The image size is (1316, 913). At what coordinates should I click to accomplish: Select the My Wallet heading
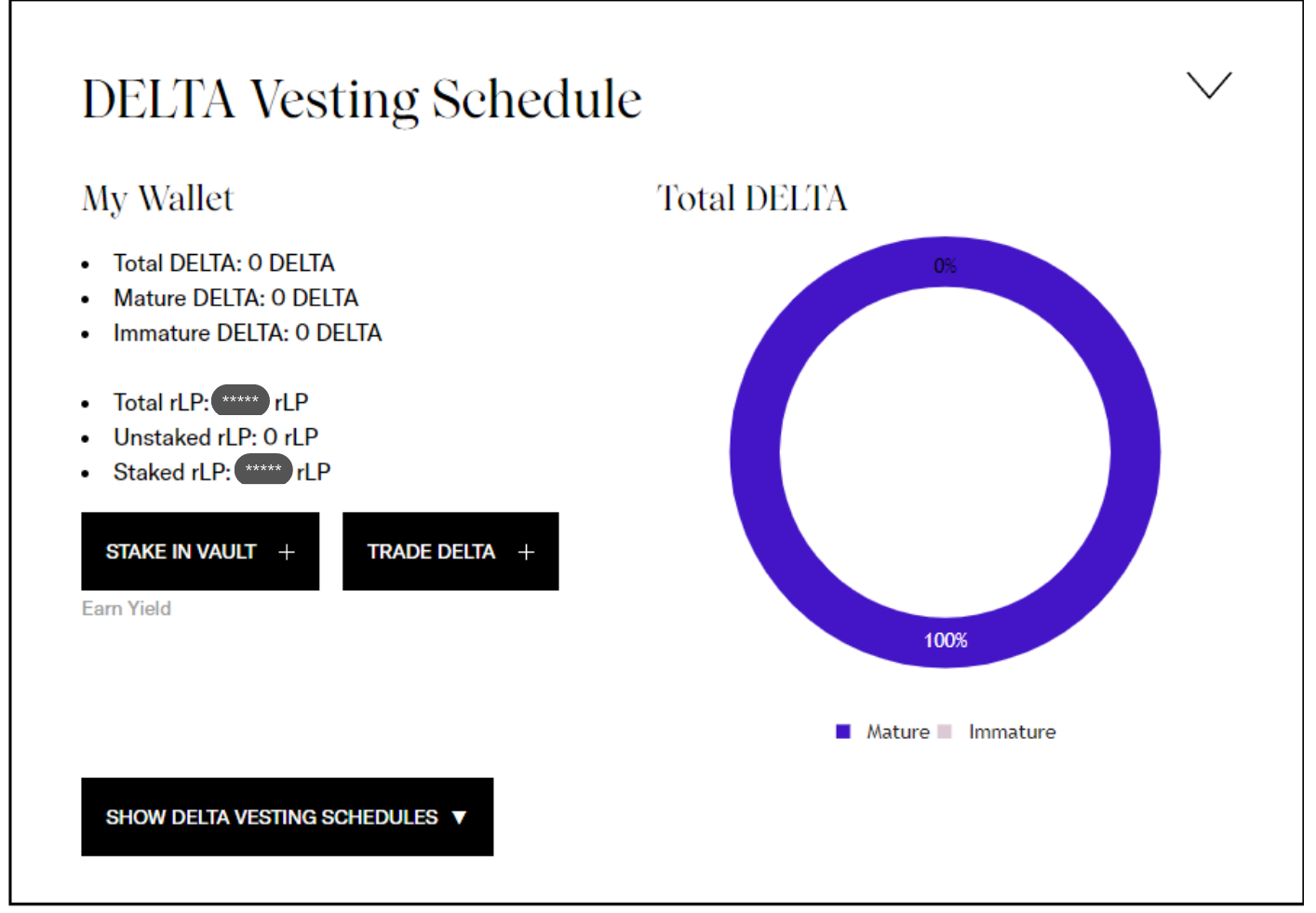pos(157,198)
